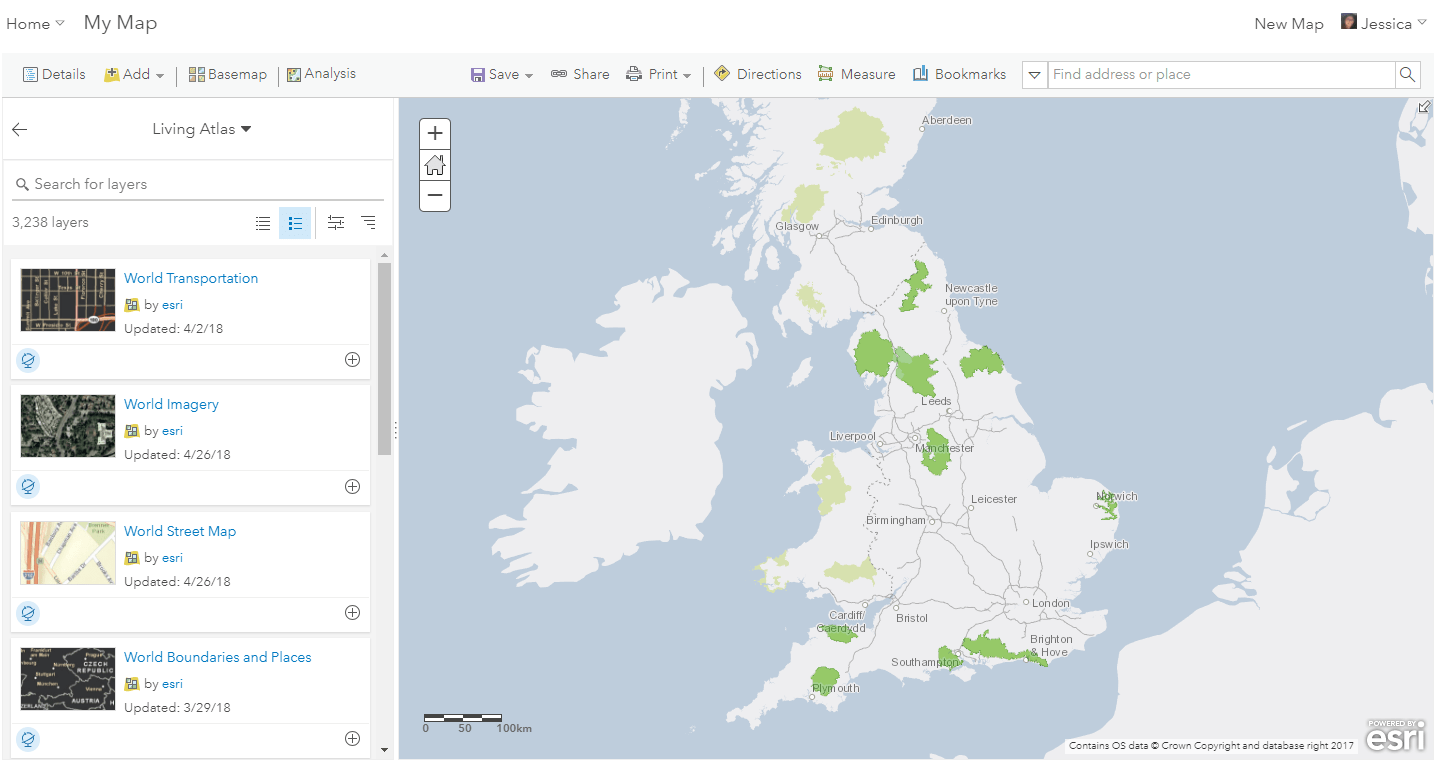The image size is (1438, 760).
Task: Open the Details panel
Action: pos(54,74)
